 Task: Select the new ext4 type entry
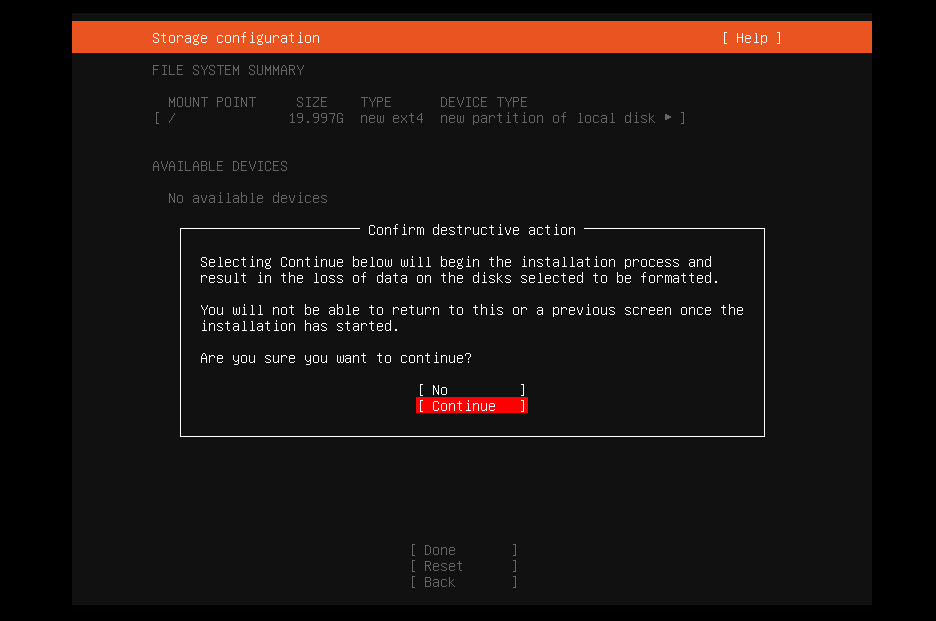tap(391, 117)
